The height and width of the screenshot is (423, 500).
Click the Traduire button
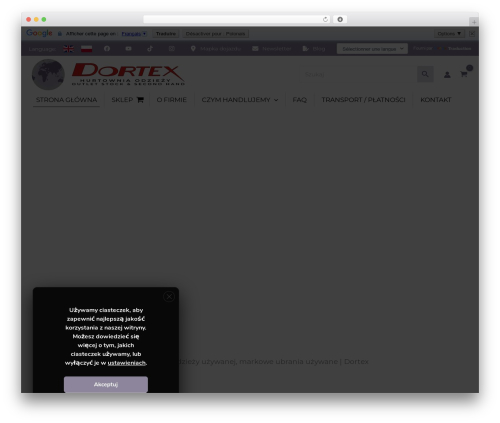click(x=166, y=34)
